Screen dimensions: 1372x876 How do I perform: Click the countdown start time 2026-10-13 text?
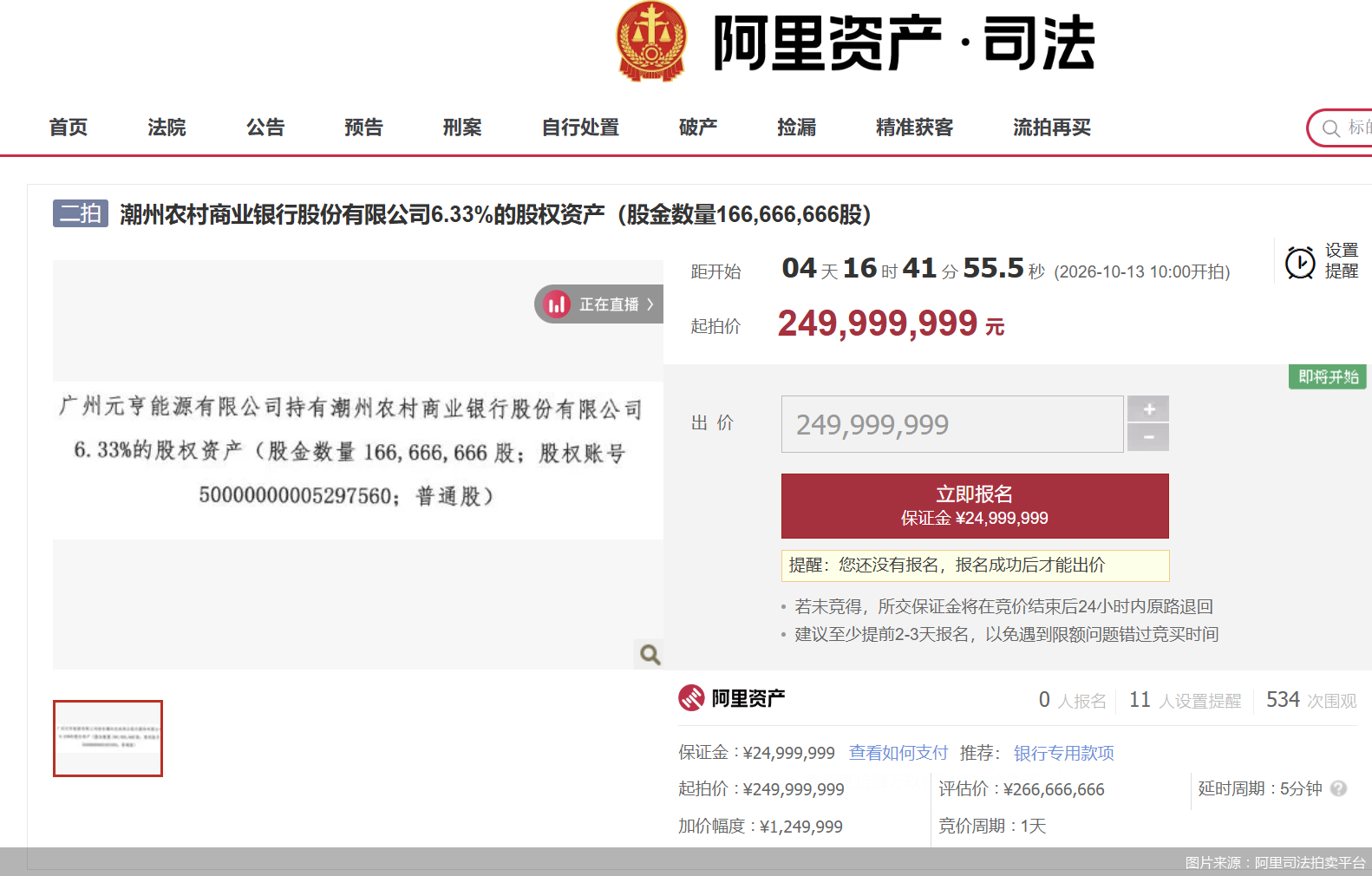click(x=1142, y=271)
